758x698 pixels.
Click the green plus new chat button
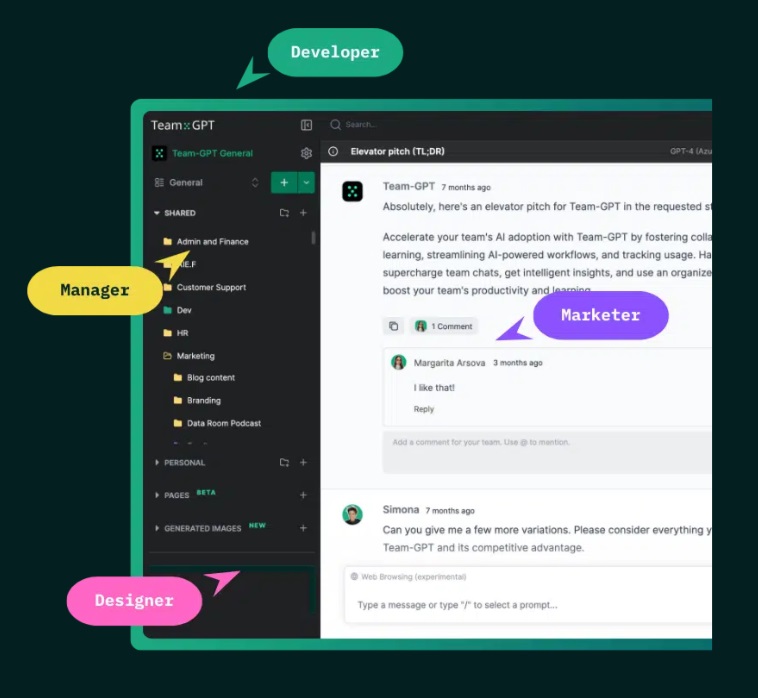pyautogui.click(x=284, y=183)
